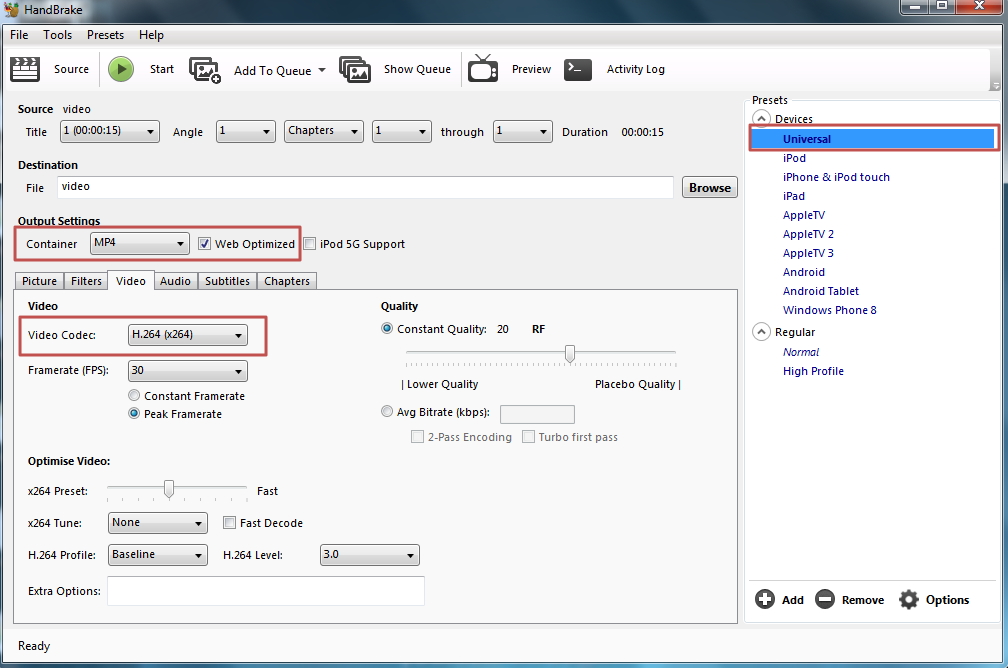
Task: Open the Show Queue icon
Action: pos(355,69)
